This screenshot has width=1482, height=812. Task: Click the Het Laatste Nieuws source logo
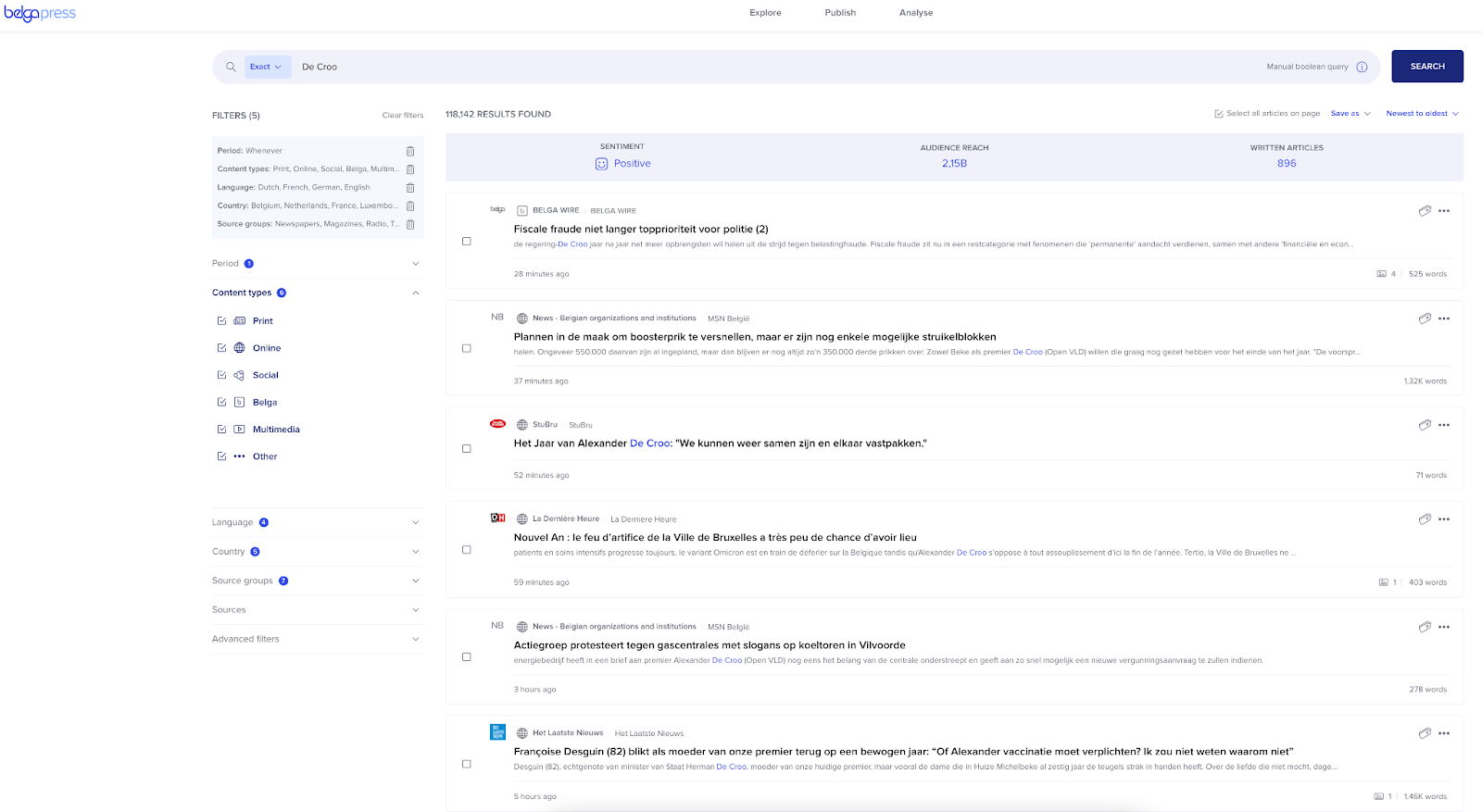click(x=497, y=731)
